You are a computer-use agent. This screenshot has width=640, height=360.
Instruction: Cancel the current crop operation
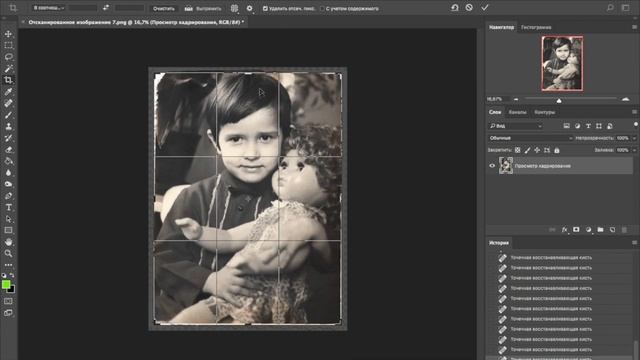pos(469,8)
